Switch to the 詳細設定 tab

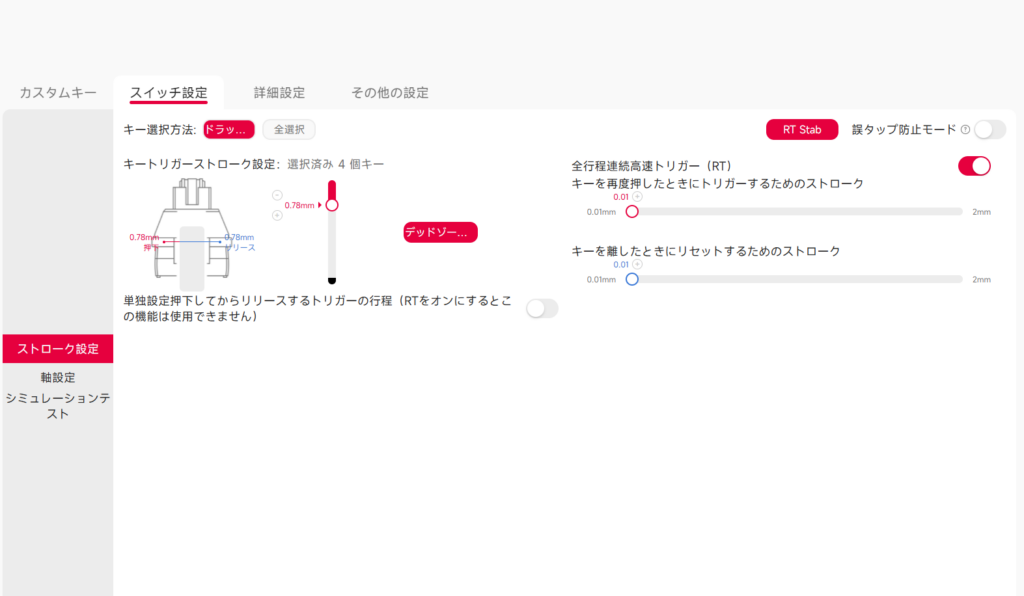click(x=279, y=93)
